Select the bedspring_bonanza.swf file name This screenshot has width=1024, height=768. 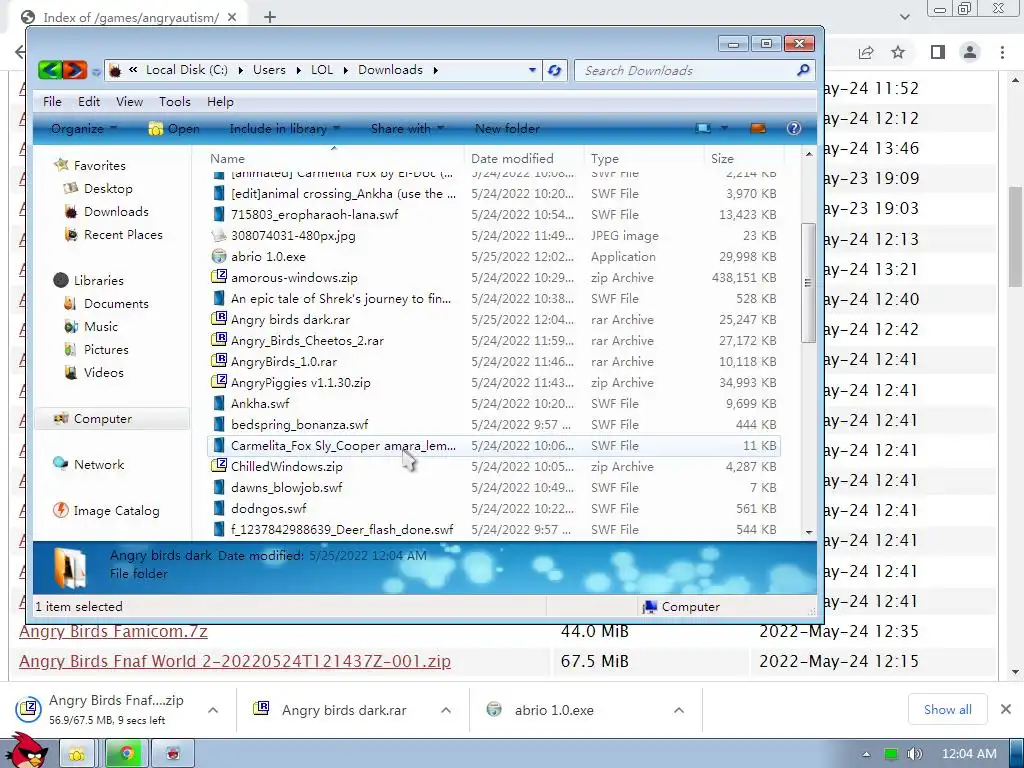[x=300, y=424]
